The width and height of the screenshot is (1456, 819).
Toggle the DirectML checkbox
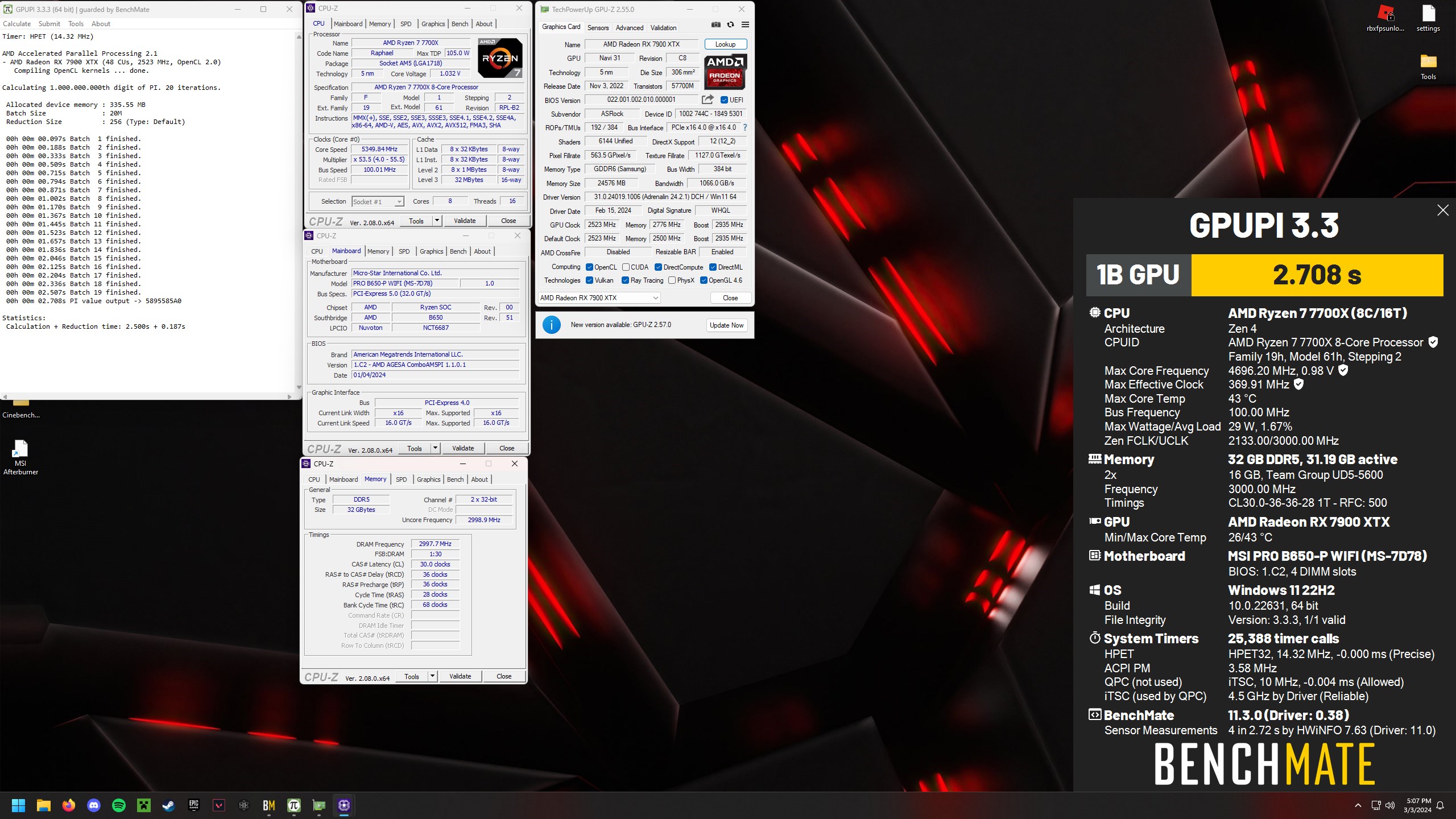tap(713, 267)
